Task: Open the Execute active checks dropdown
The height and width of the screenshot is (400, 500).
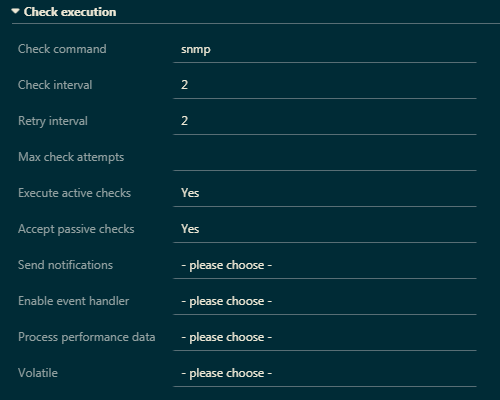Action: coord(325,193)
